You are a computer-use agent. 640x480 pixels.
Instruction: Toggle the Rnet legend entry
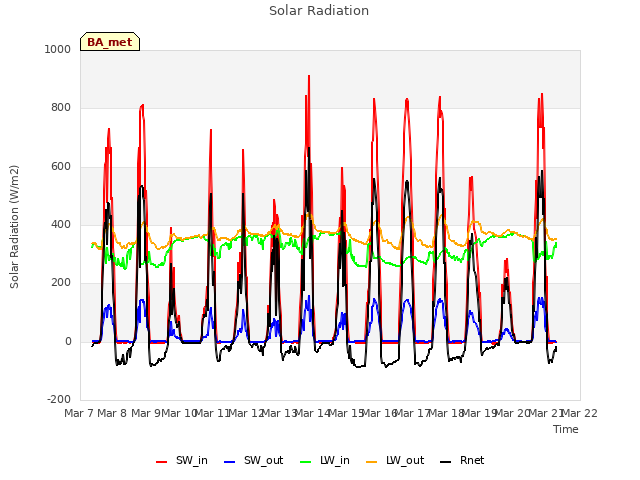pos(462,460)
